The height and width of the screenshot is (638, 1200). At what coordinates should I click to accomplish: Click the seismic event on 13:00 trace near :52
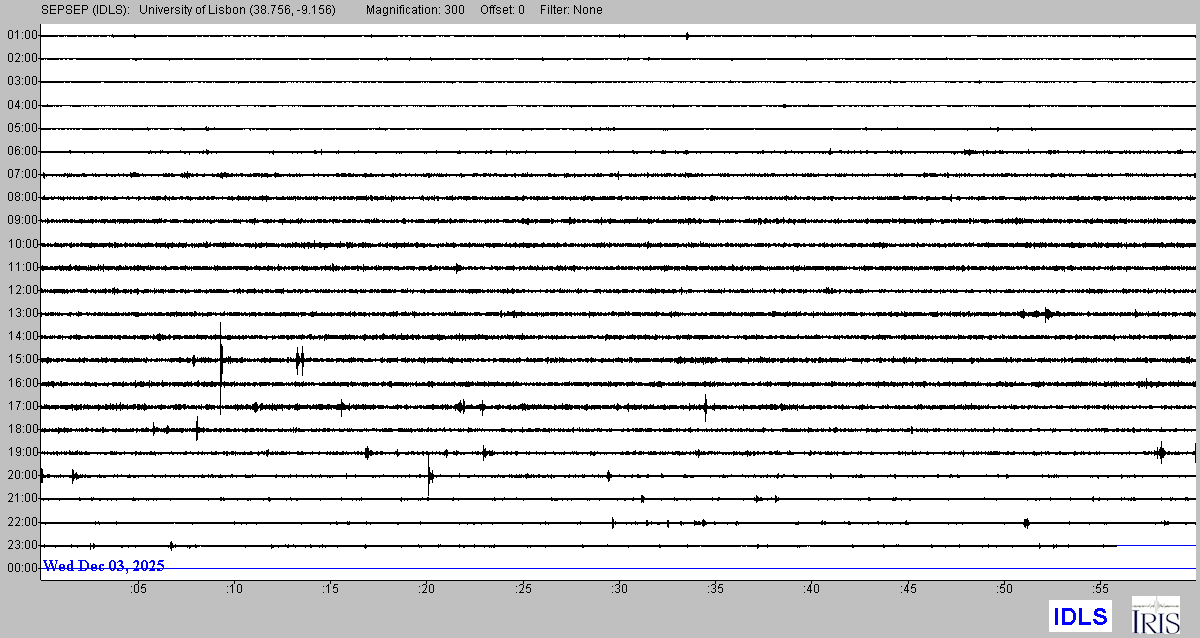click(1046, 314)
